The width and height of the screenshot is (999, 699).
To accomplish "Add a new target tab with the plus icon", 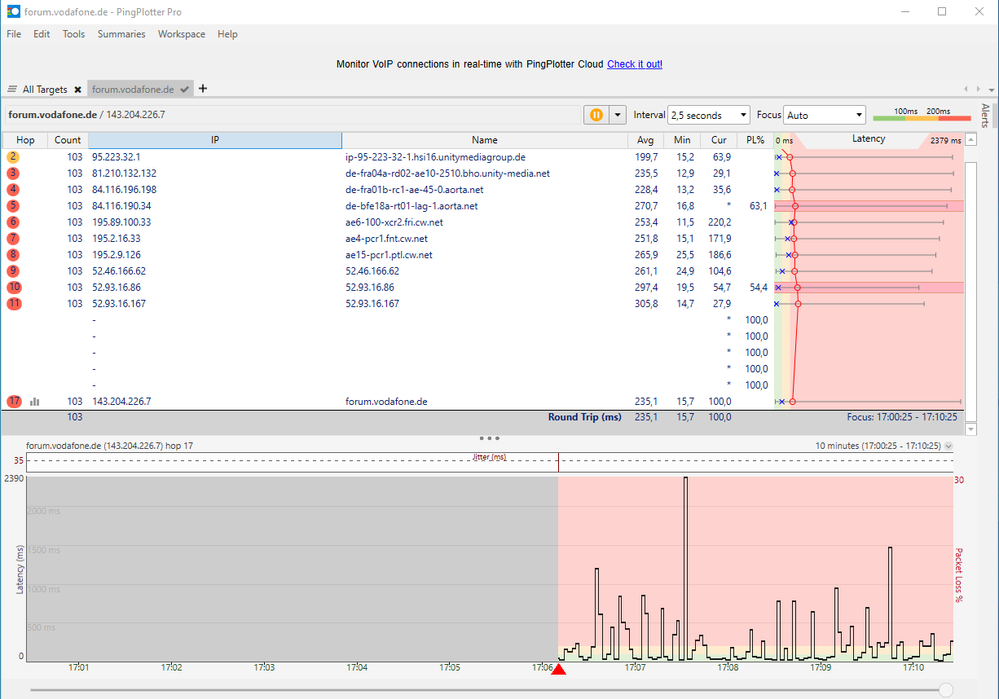I will (x=203, y=89).
